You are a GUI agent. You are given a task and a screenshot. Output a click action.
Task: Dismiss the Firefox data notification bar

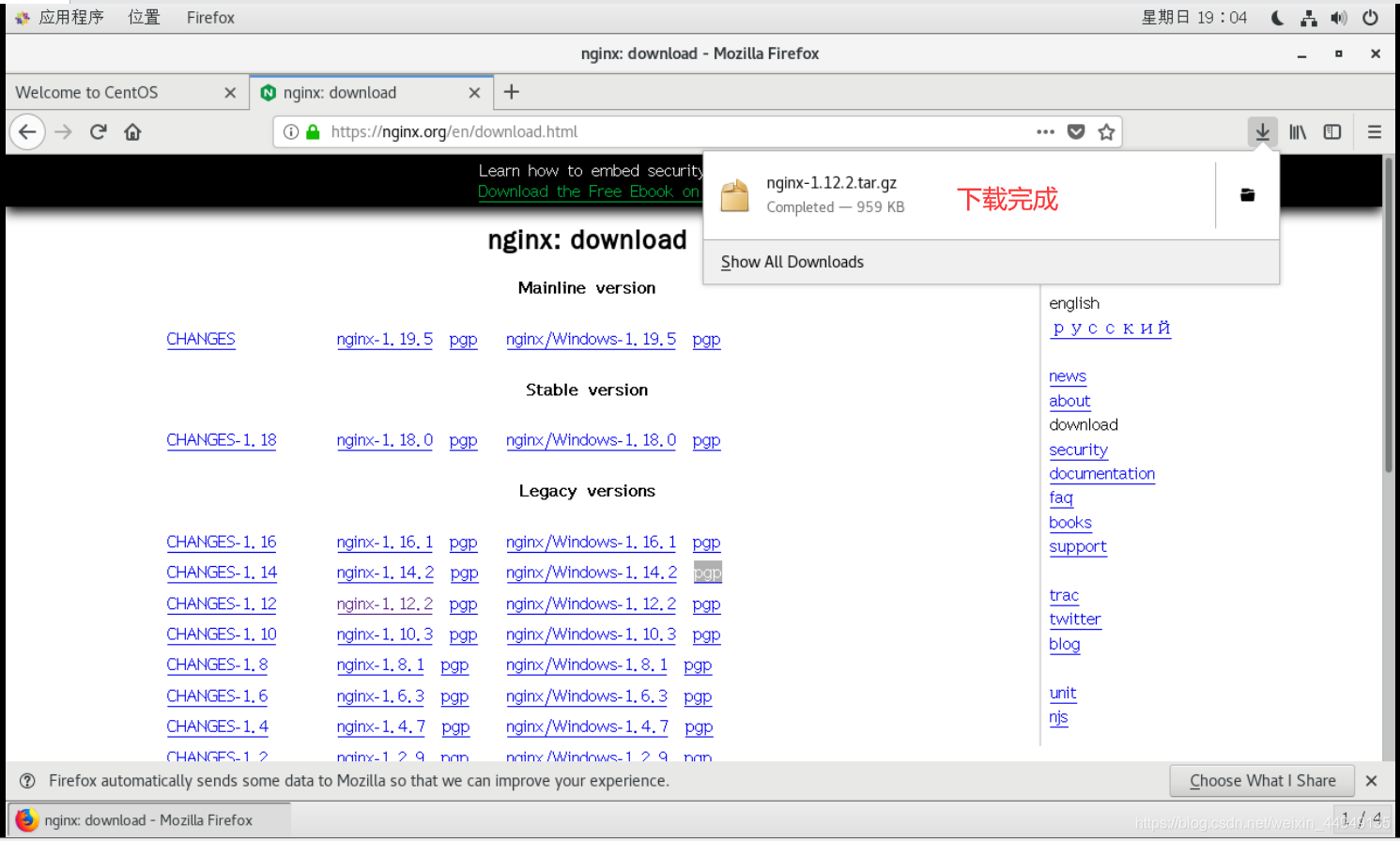1371,781
